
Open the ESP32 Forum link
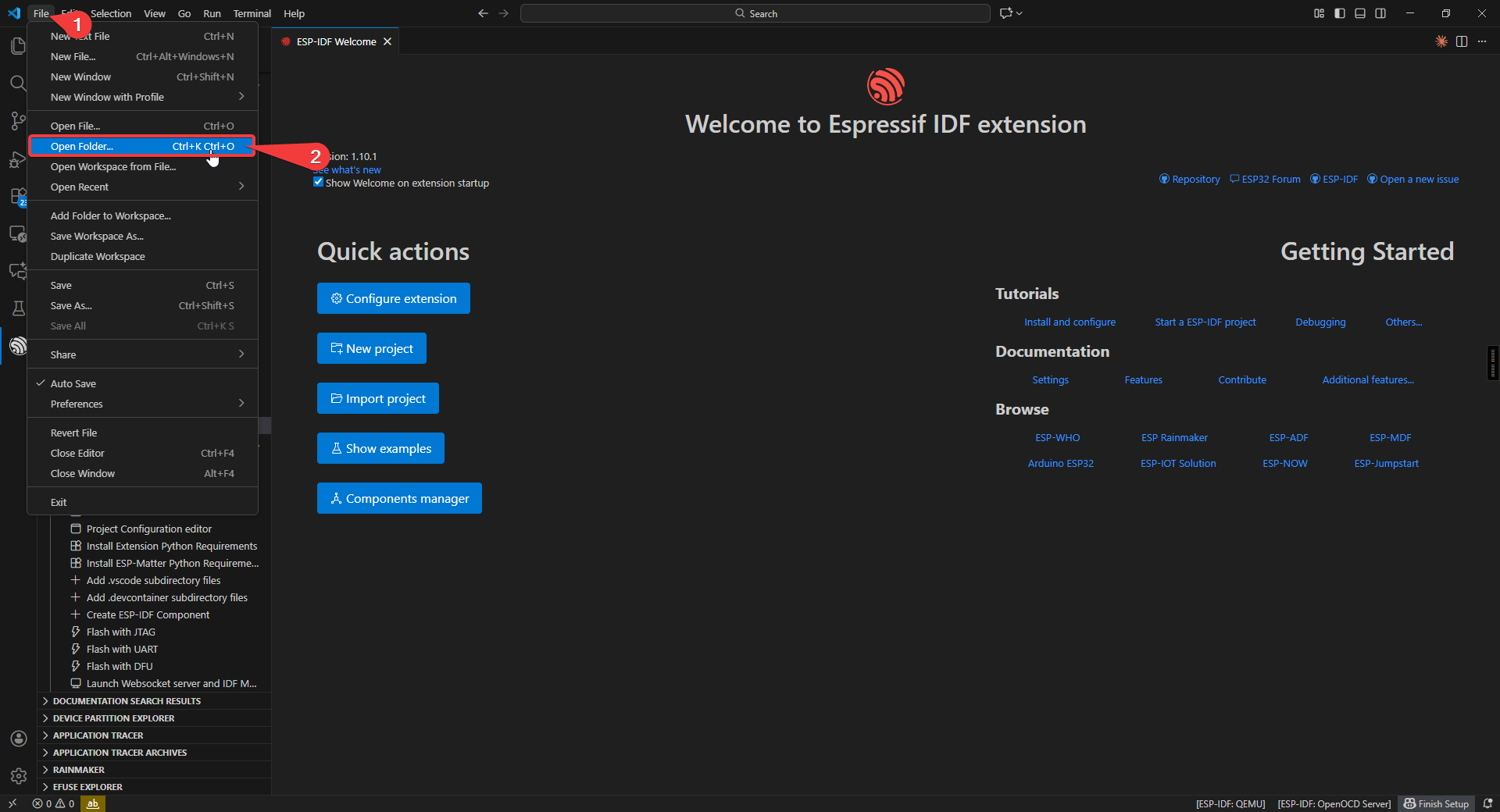[x=1266, y=179]
